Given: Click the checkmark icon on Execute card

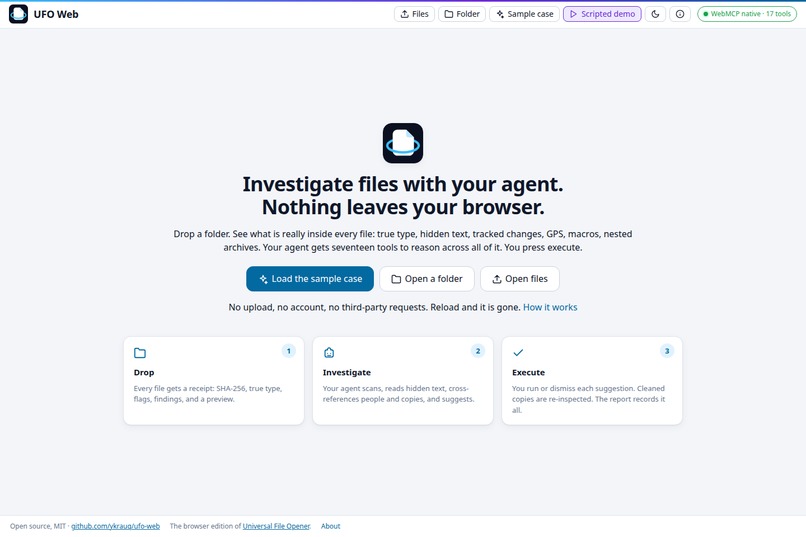Looking at the screenshot, I should tap(518, 353).
